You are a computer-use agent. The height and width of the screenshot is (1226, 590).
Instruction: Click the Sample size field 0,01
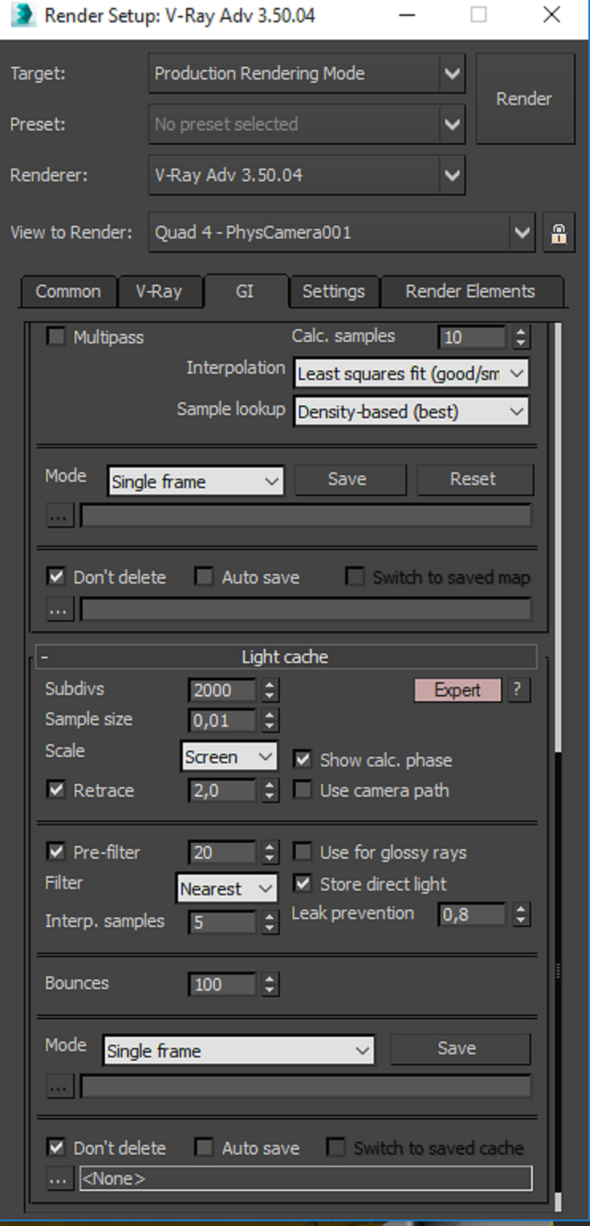tap(224, 720)
